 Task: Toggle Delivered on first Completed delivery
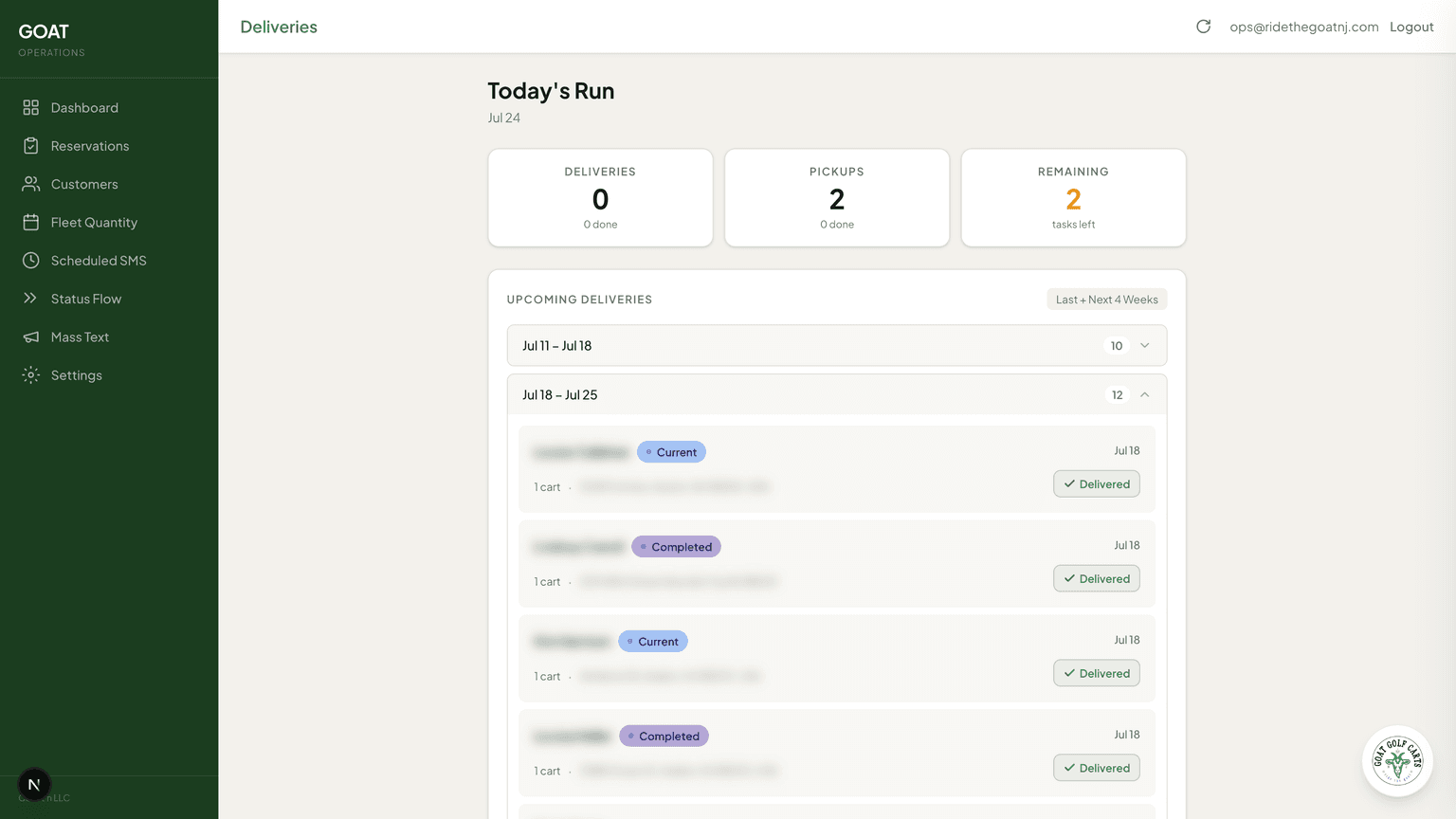coord(1097,579)
